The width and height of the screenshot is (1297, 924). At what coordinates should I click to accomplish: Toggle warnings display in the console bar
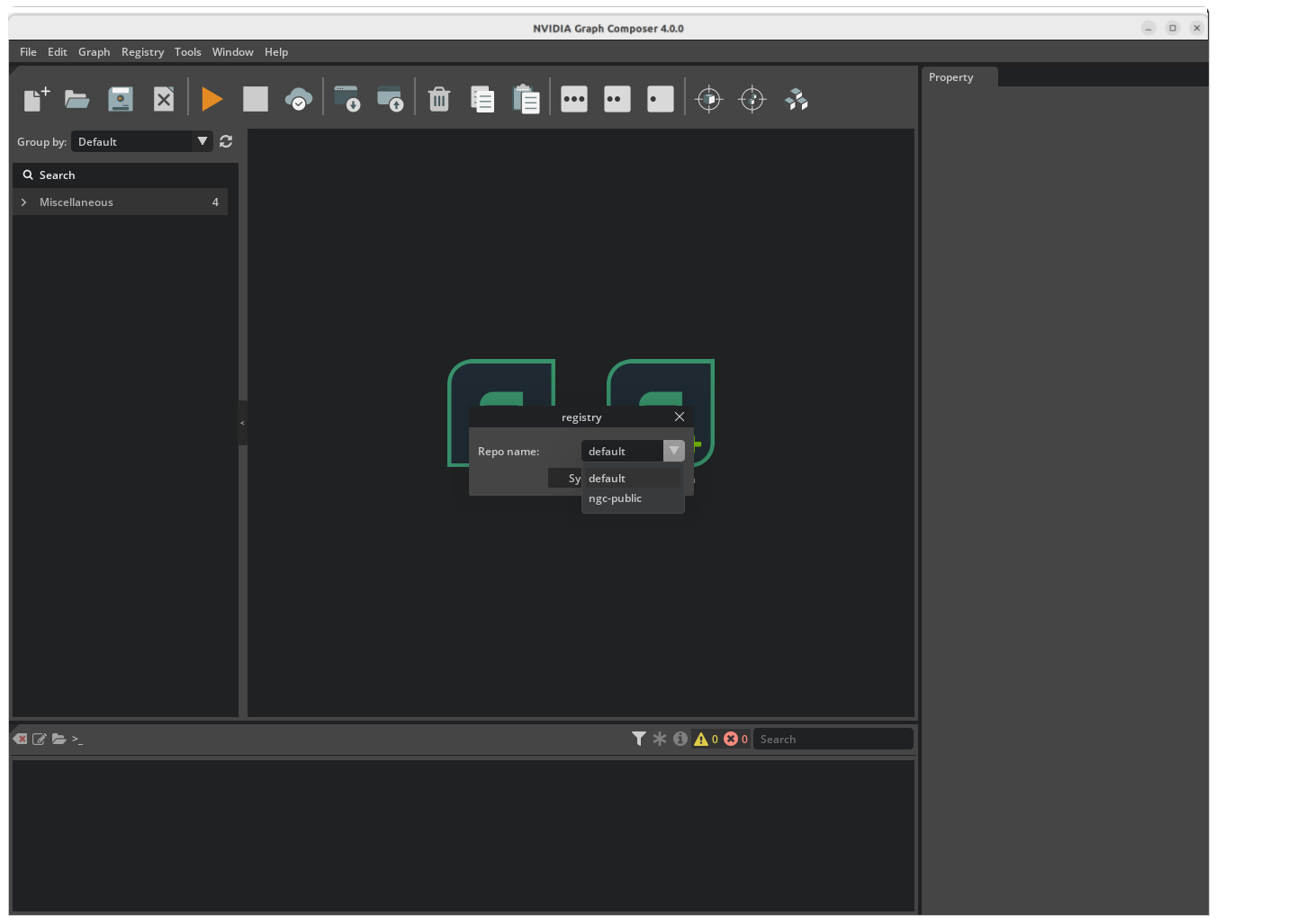point(702,738)
